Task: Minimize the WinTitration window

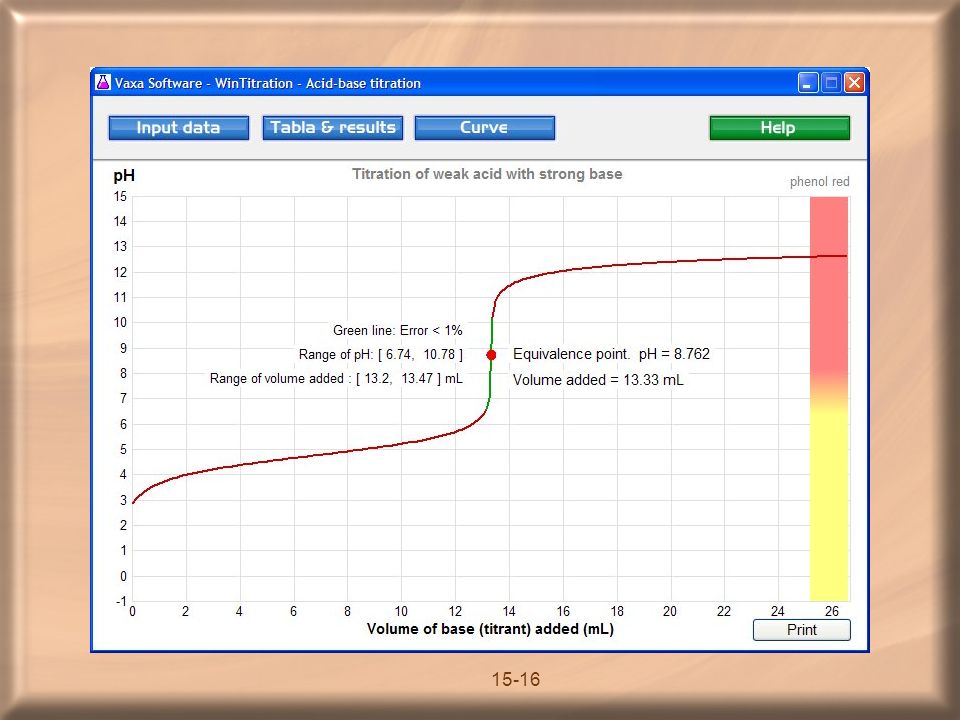Action: click(x=808, y=83)
